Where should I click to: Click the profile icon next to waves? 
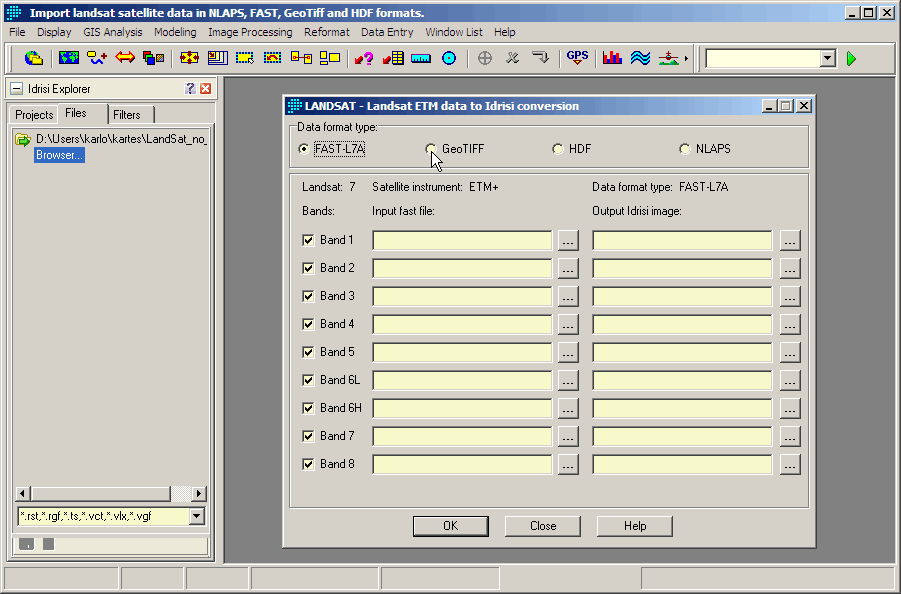tap(668, 58)
